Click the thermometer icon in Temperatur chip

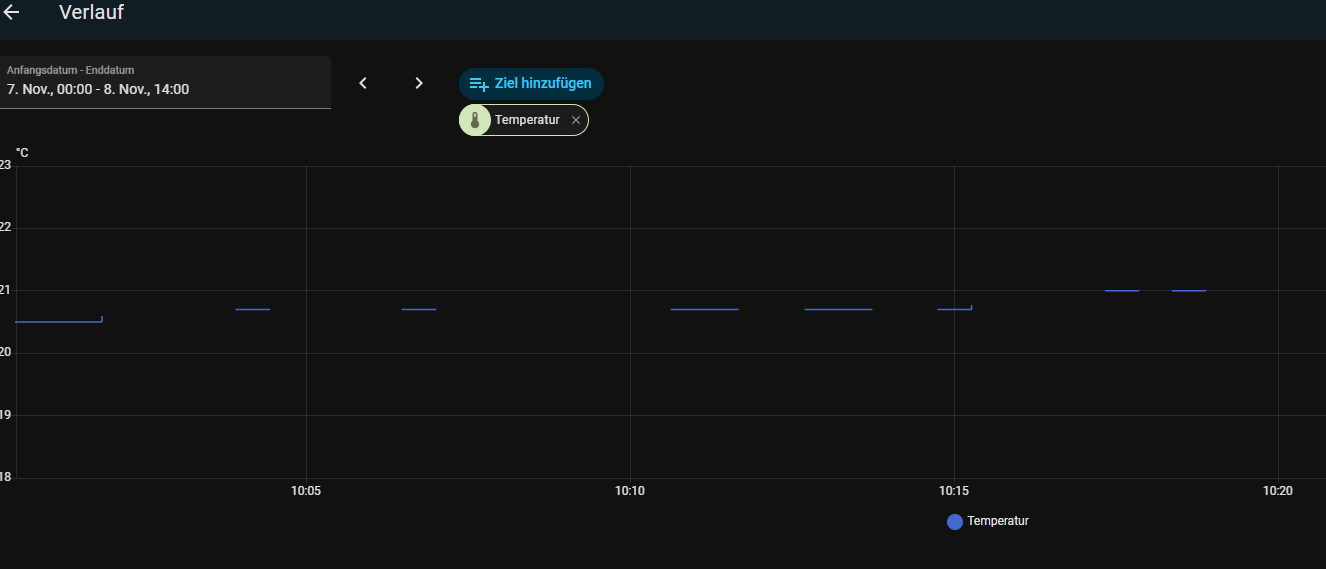tap(475, 120)
